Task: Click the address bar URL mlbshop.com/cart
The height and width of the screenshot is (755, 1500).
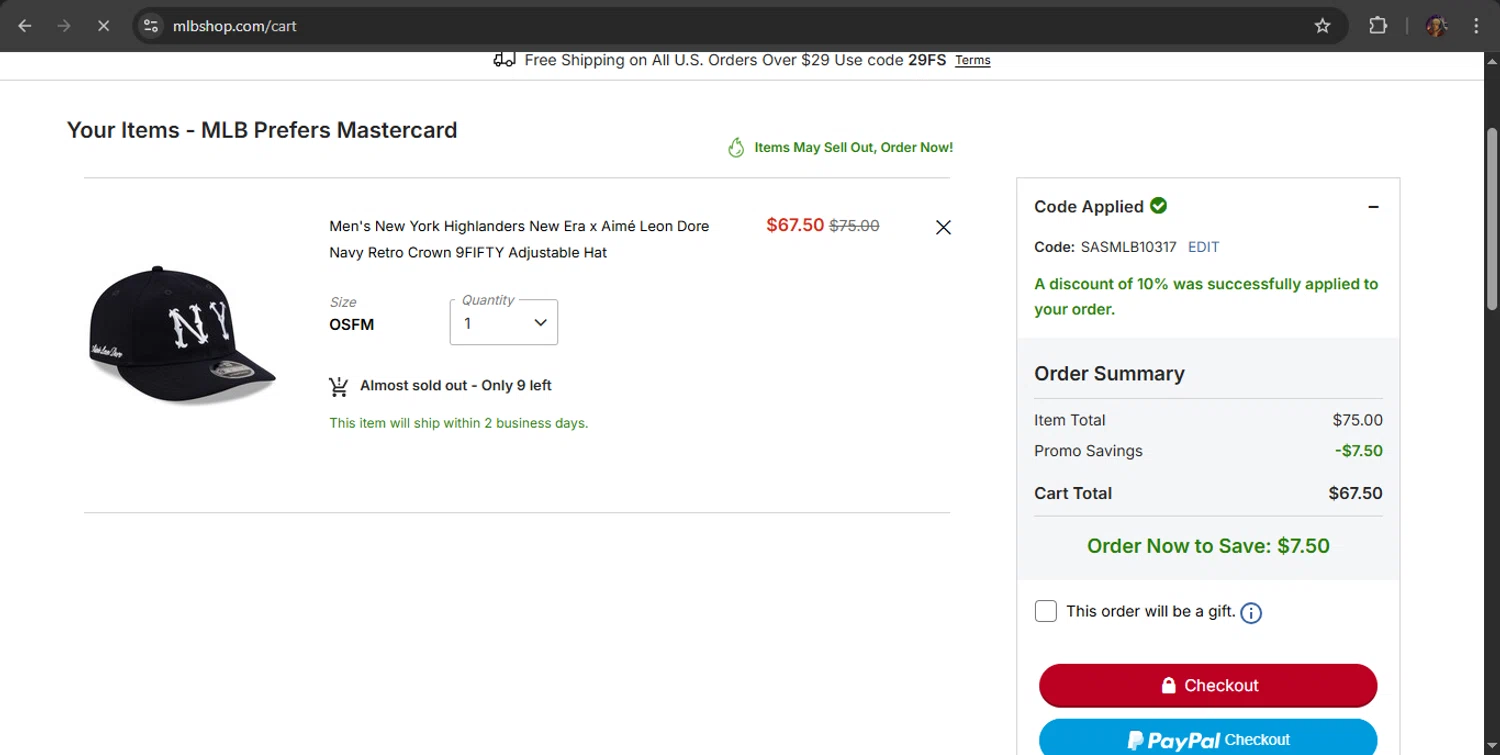Action: [x=235, y=26]
